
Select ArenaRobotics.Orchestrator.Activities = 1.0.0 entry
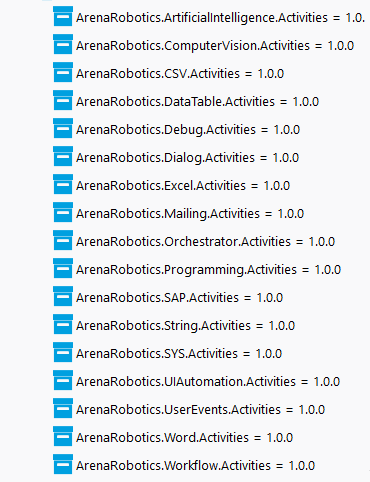coord(205,242)
